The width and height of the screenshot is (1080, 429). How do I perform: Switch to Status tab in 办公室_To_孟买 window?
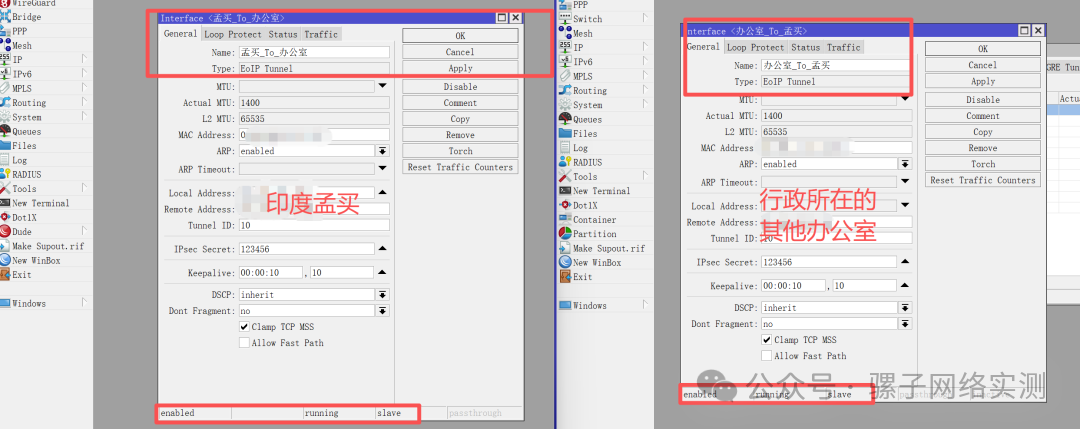point(806,47)
